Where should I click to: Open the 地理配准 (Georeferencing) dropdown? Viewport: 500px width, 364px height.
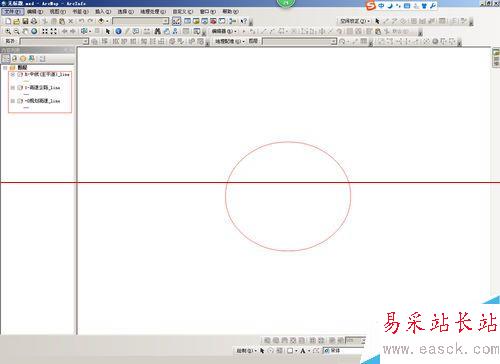coord(229,41)
